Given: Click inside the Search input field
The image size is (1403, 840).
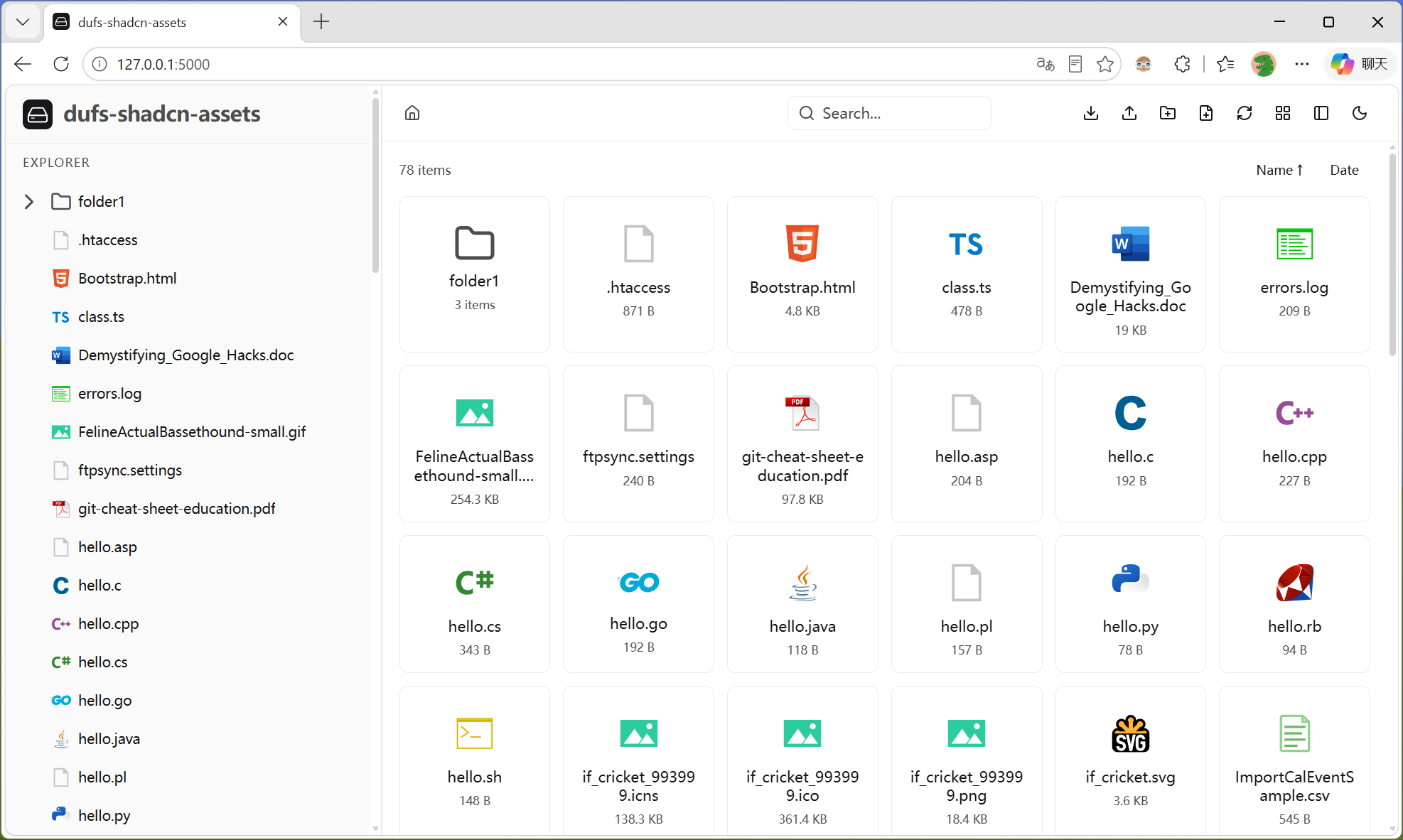Looking at the screenshot, I should pos(890,113).
